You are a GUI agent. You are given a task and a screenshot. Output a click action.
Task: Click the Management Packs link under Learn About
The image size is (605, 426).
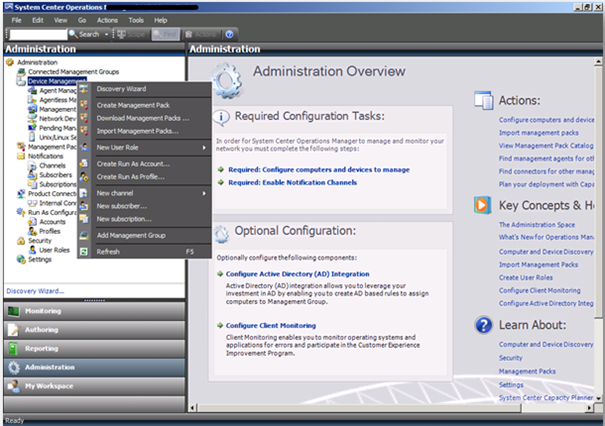coord(527,371)
